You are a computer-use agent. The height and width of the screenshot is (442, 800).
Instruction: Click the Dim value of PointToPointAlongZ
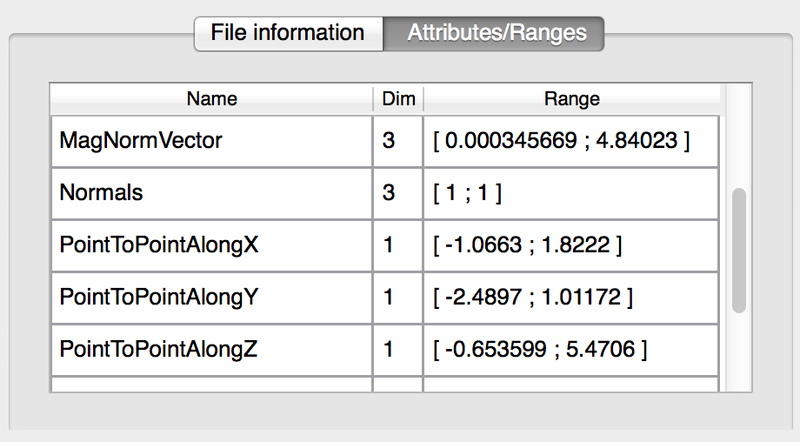pos(390,349)
